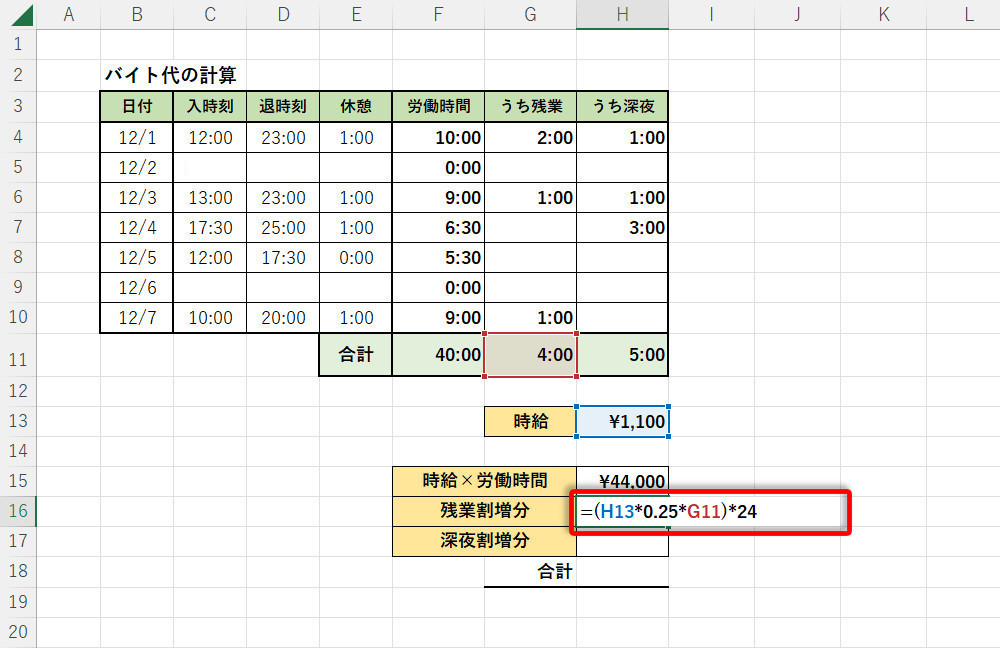Image resolution: width=1000 pixels, height=648 pixels.
Task: Select row 2 header
Action: pyautogui.click(x=18, y=75)
